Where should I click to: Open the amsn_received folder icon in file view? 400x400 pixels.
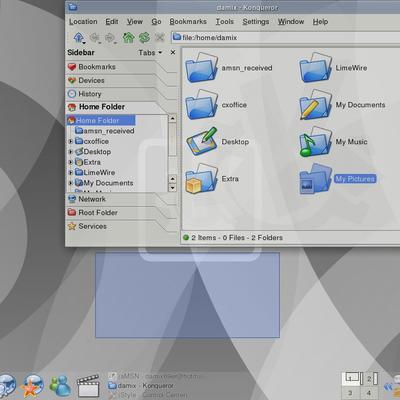tap(202, 68)
